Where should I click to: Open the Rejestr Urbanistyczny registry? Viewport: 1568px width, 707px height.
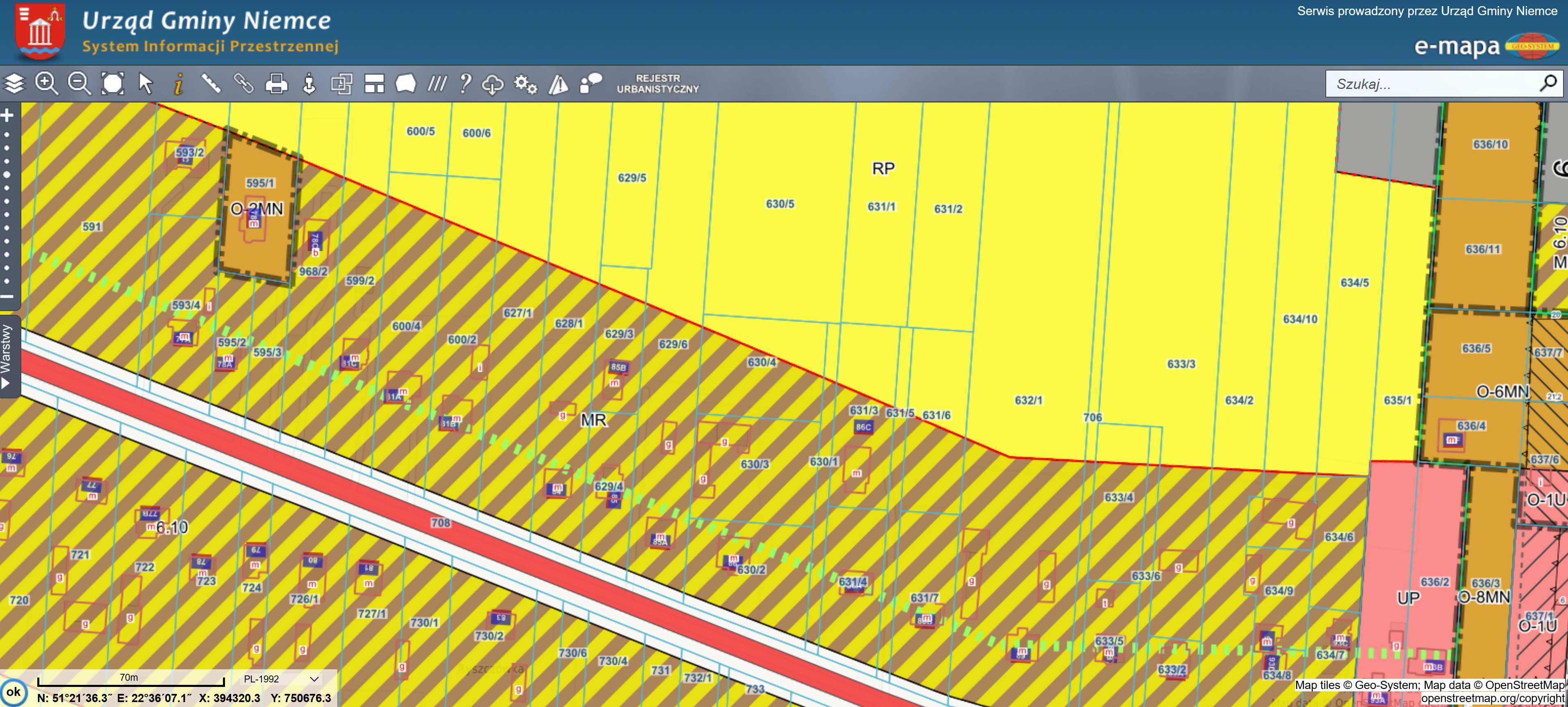tap(658, 84)
